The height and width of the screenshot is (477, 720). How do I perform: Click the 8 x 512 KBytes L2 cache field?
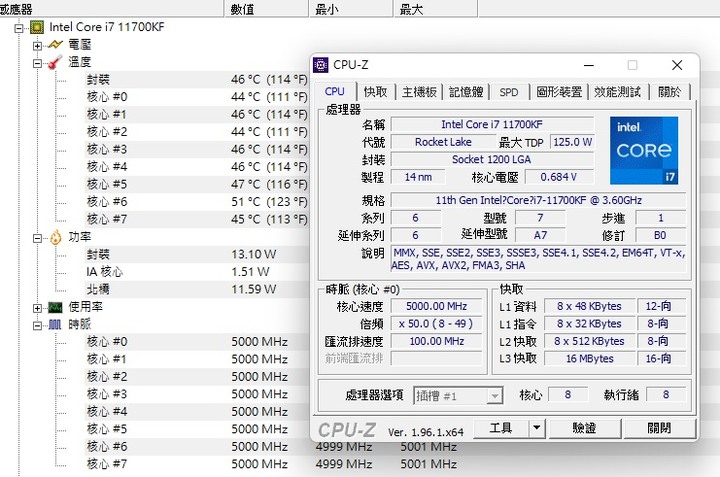point(590,341)
